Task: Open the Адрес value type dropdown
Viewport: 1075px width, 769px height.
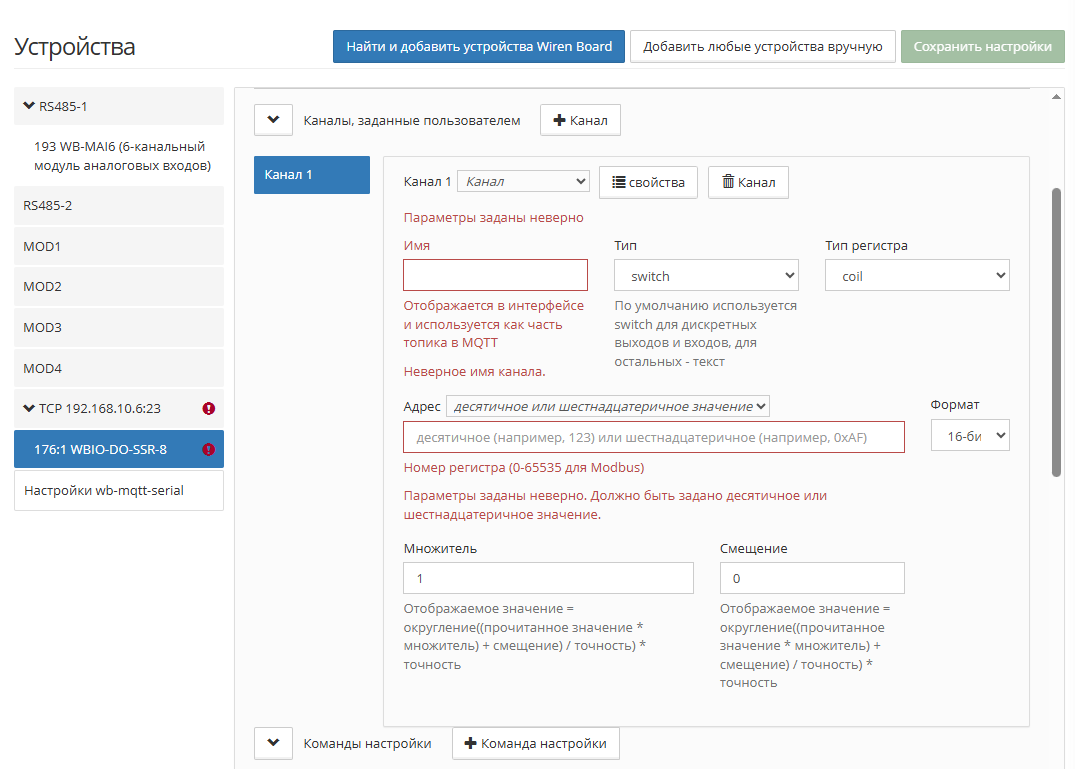Action: tap(607, 406)
